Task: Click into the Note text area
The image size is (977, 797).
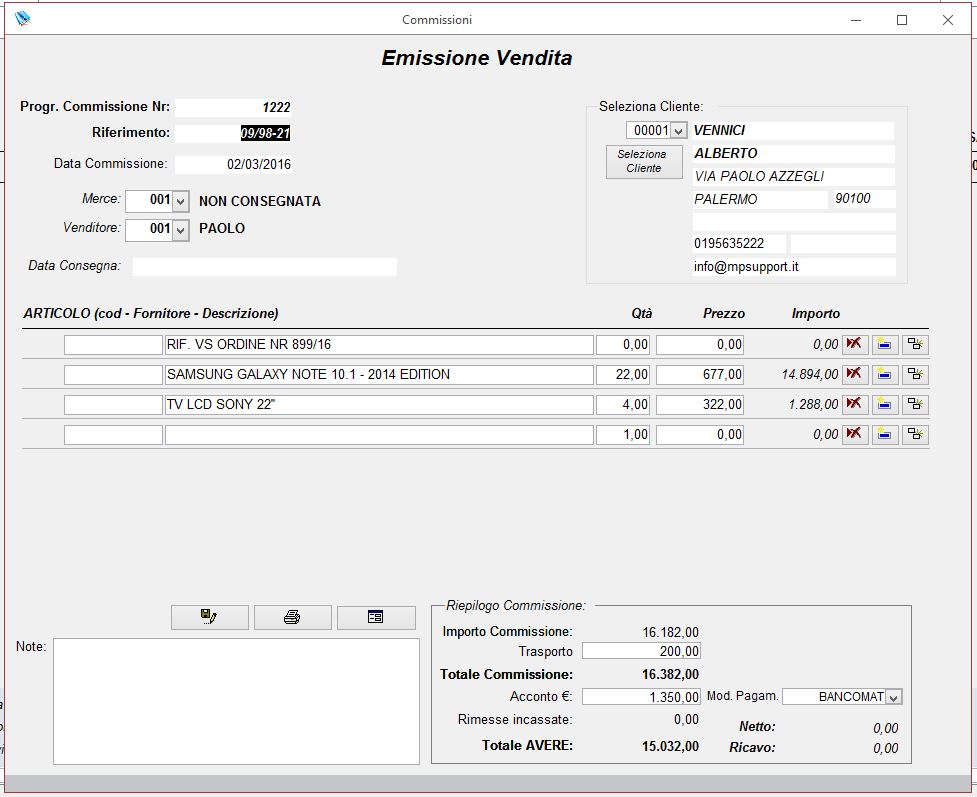Action: pos(236,700)
